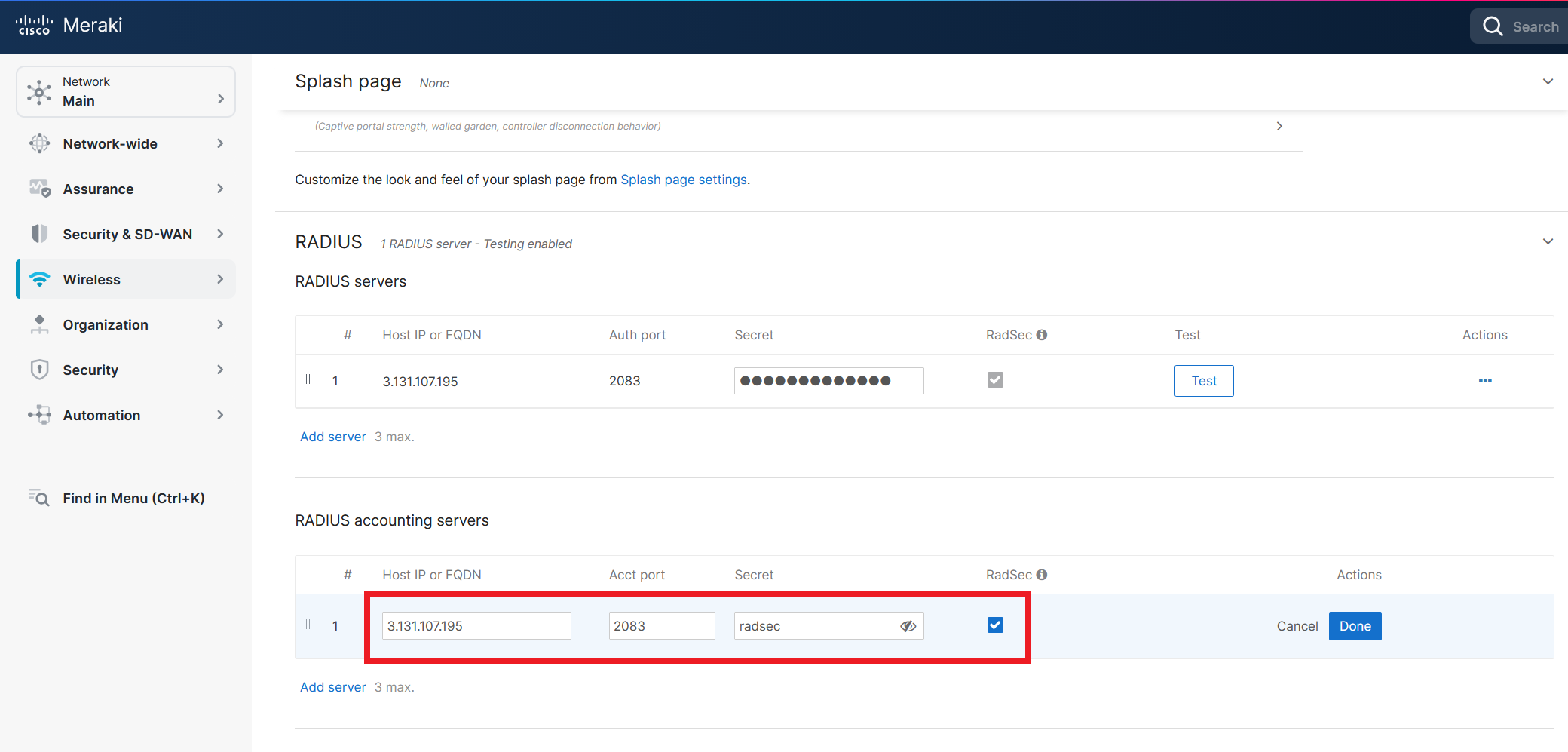The height and width of the screenshot is (752, 1568).
Task: Expand the captive portal strength advanced row
Action: tap(1279, 126)
